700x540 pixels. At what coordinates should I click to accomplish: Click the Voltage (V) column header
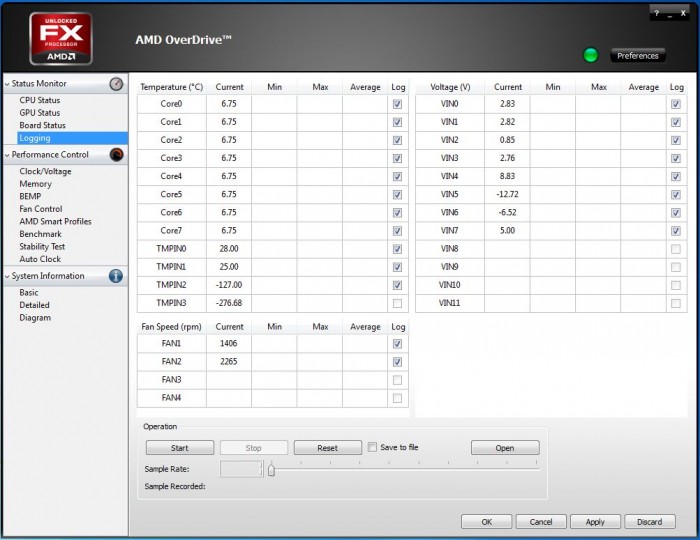(450, 87)
